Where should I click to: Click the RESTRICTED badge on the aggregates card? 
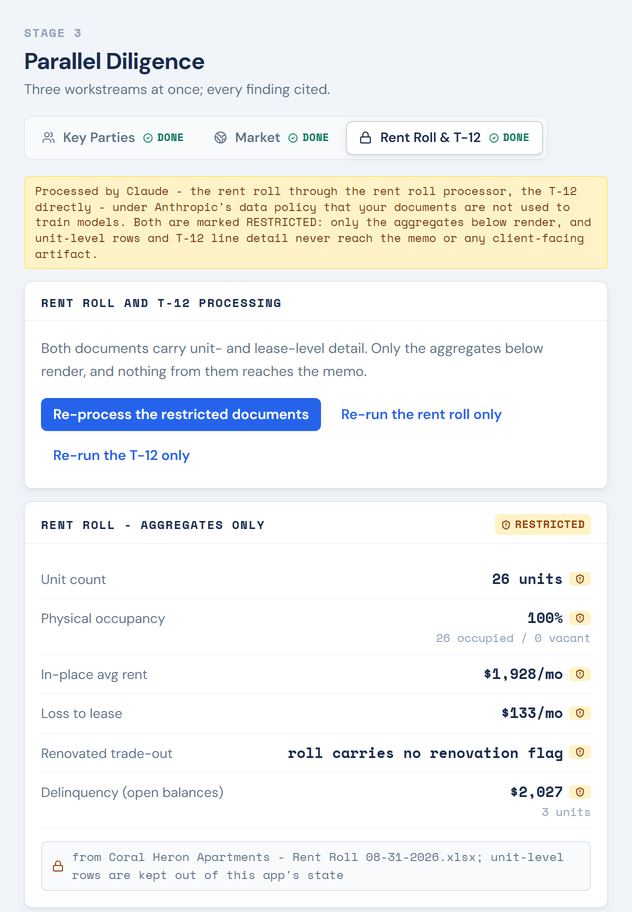543,525
